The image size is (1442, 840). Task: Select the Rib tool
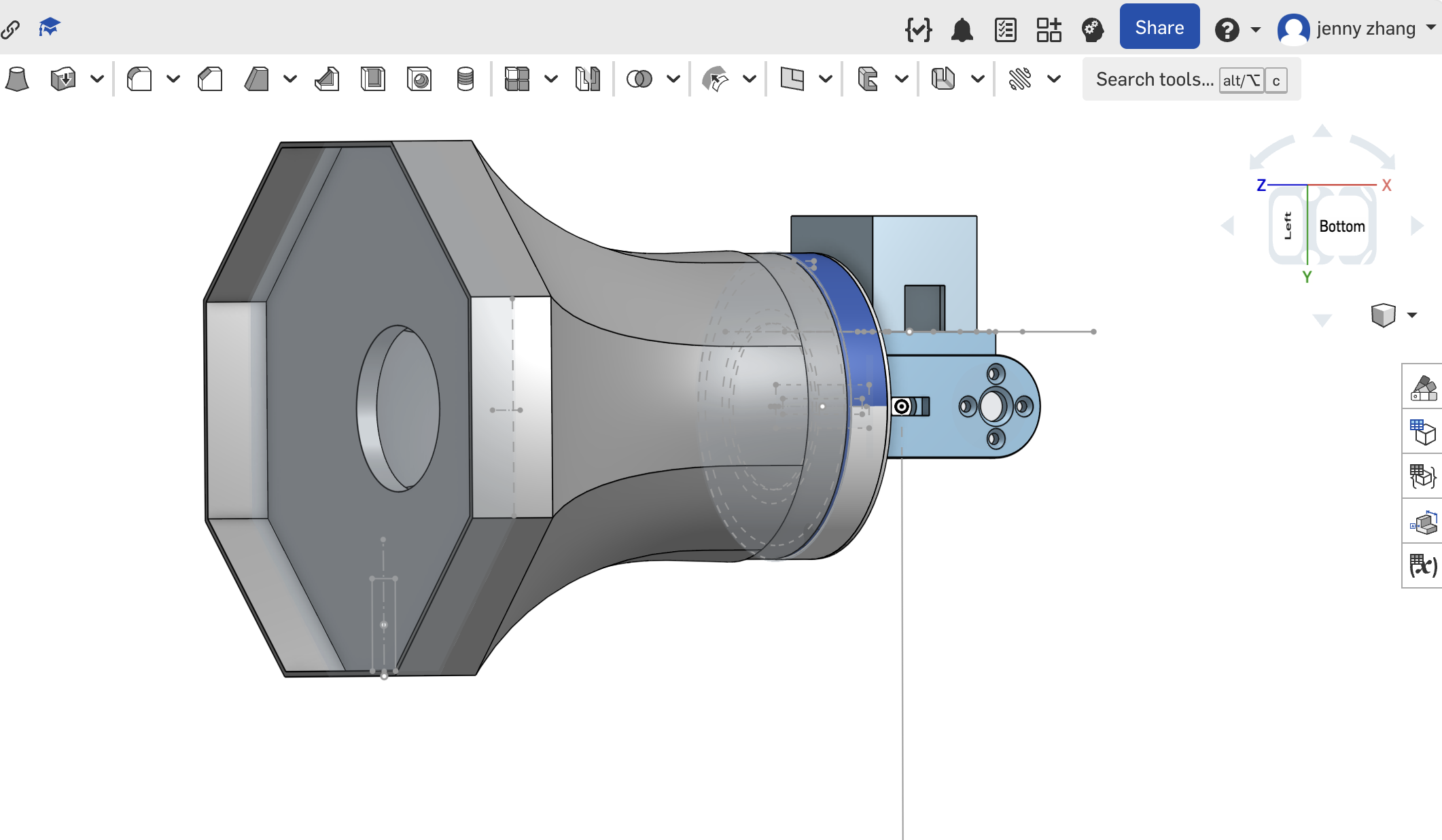coord(327,80)
